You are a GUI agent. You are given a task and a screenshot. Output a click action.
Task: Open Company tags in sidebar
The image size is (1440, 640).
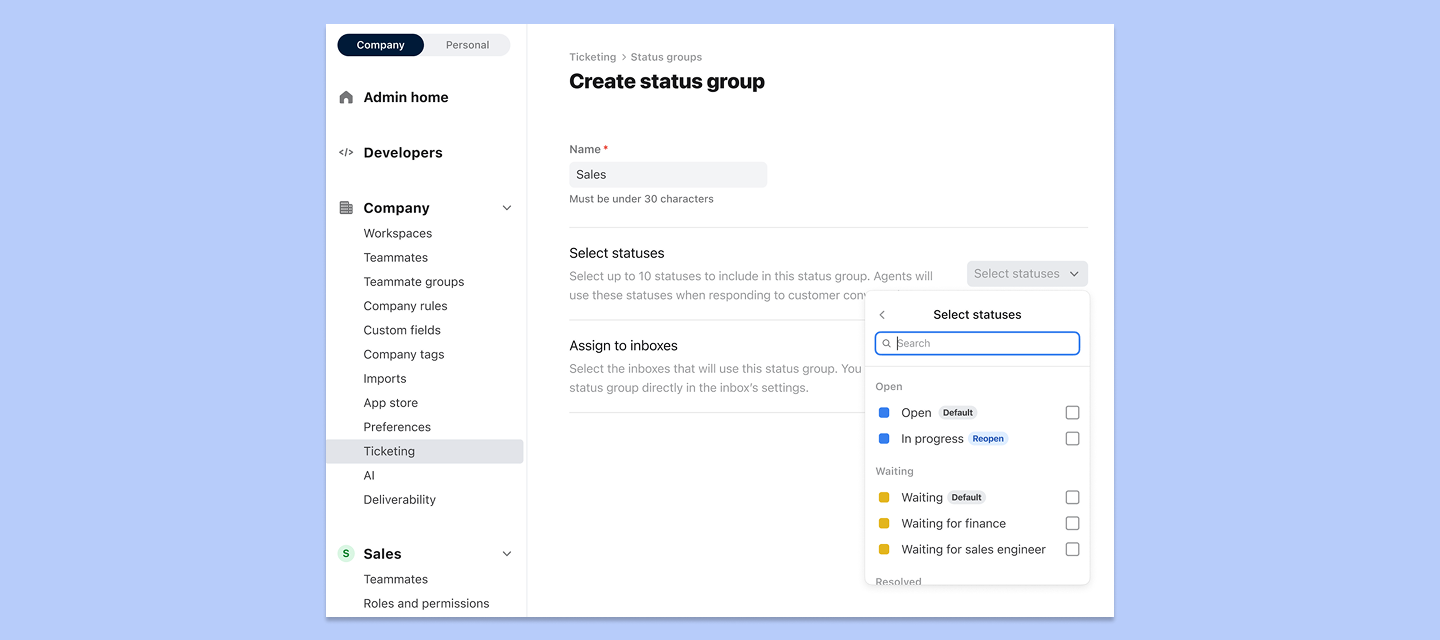pyautogui.click(x=404, y=355)
